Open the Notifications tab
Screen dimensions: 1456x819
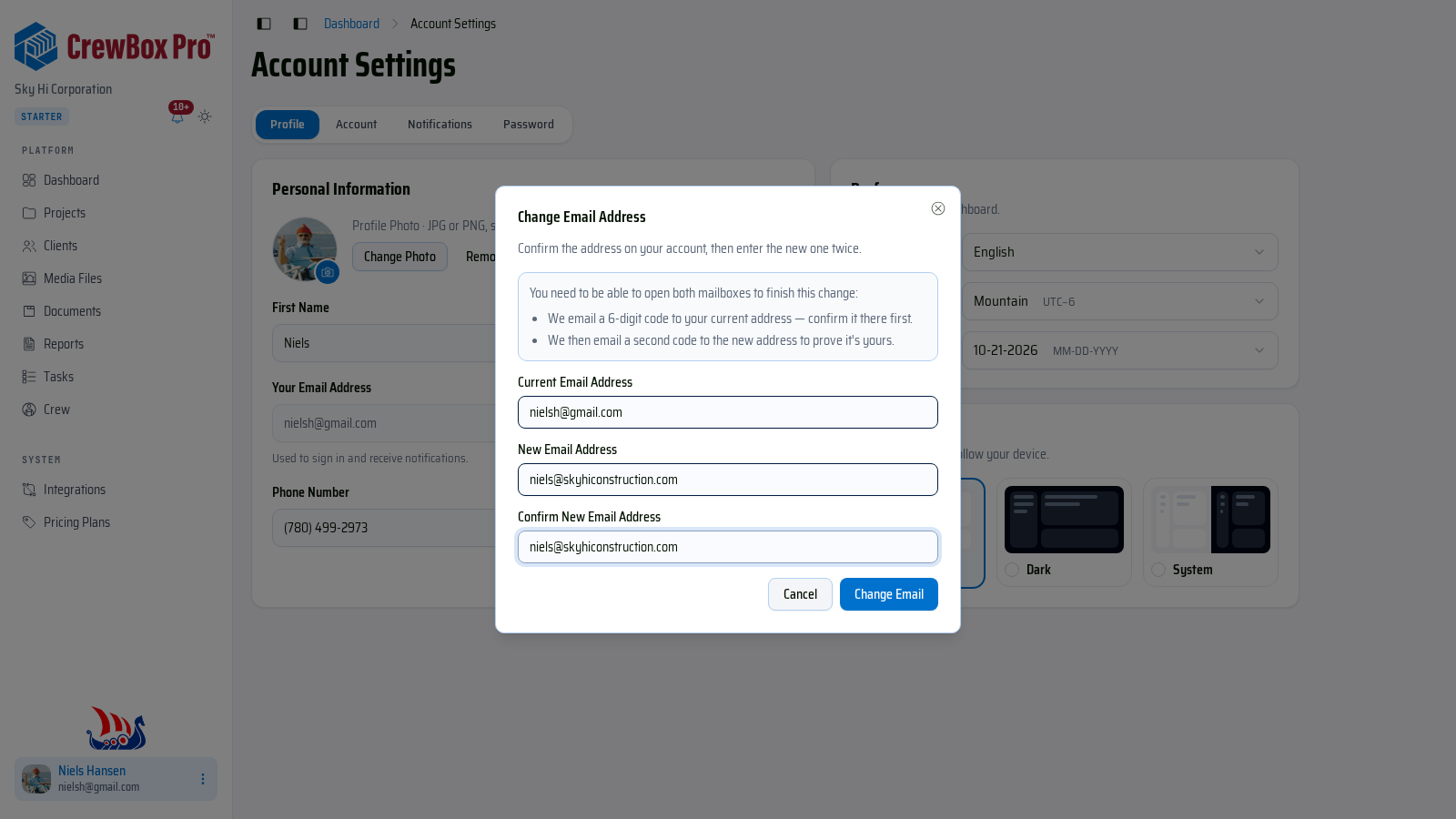[x=440, y=125]
